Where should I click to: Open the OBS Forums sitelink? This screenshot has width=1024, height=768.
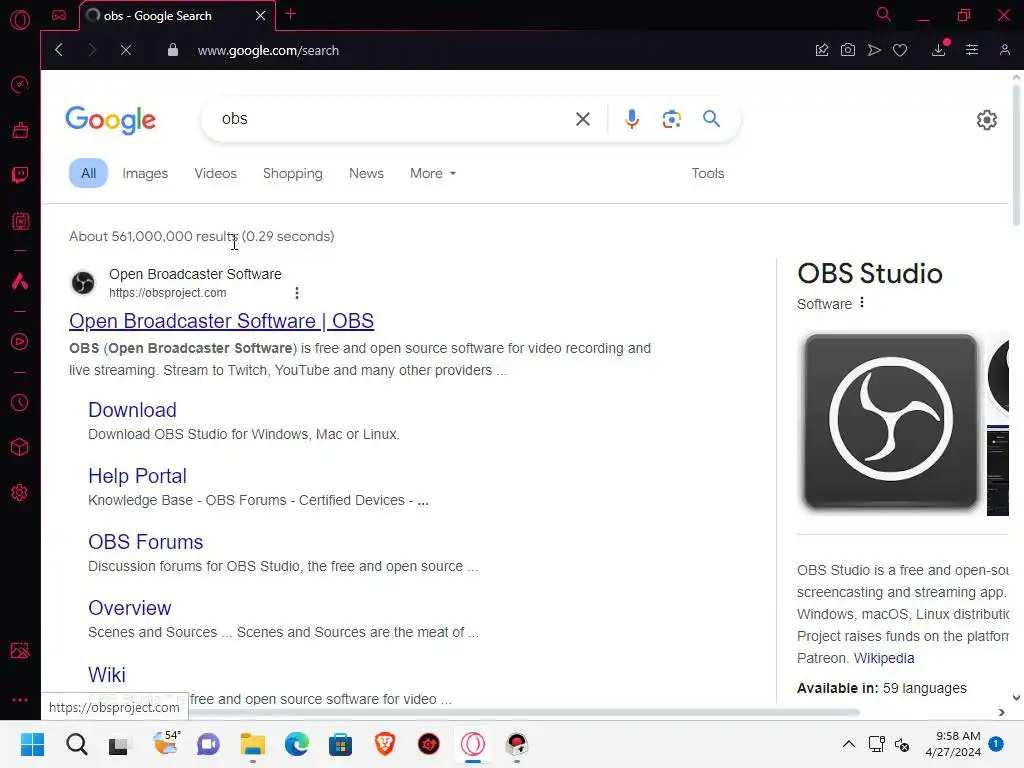146,542
